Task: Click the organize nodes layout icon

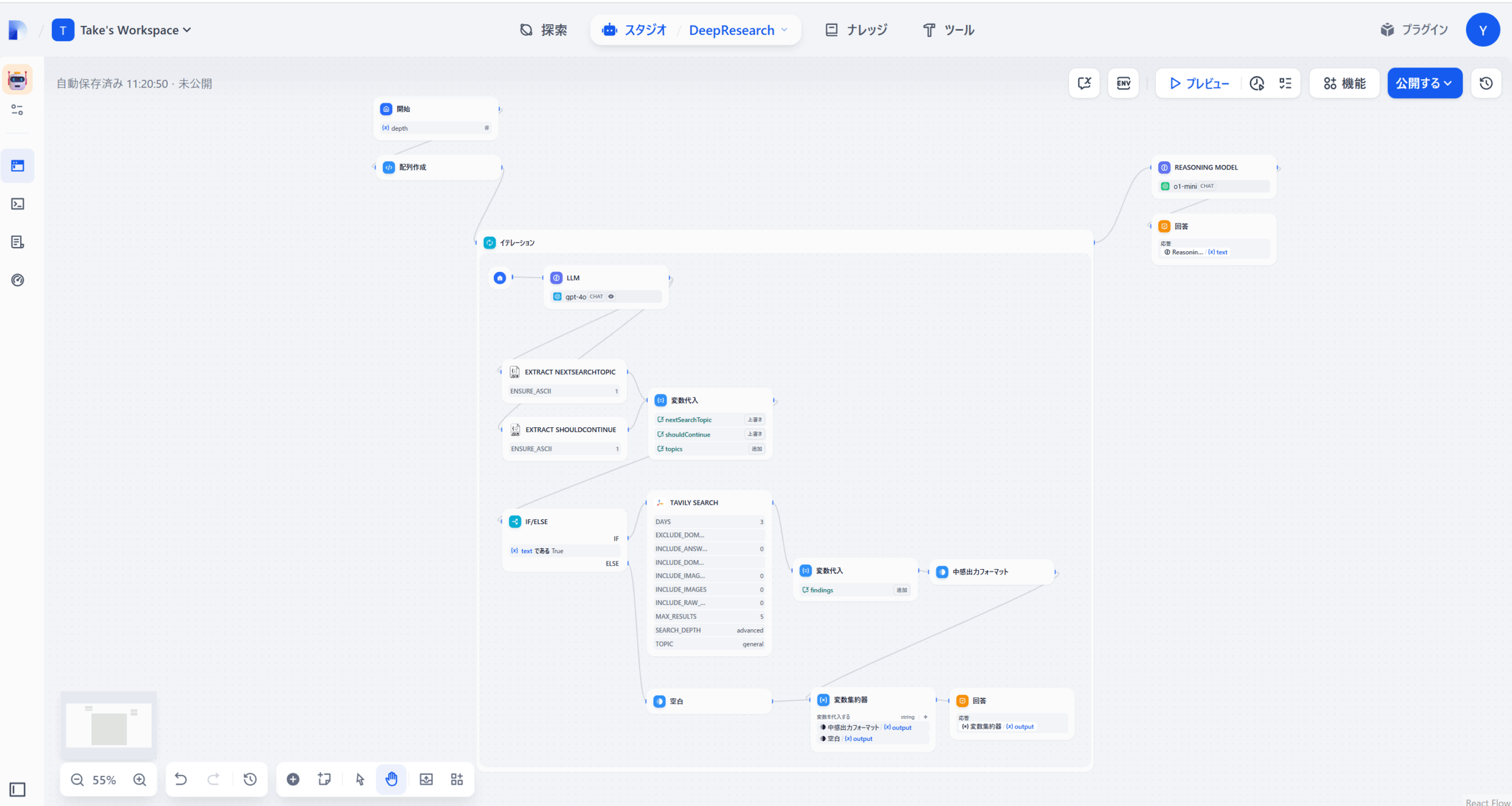Action: 457,779
